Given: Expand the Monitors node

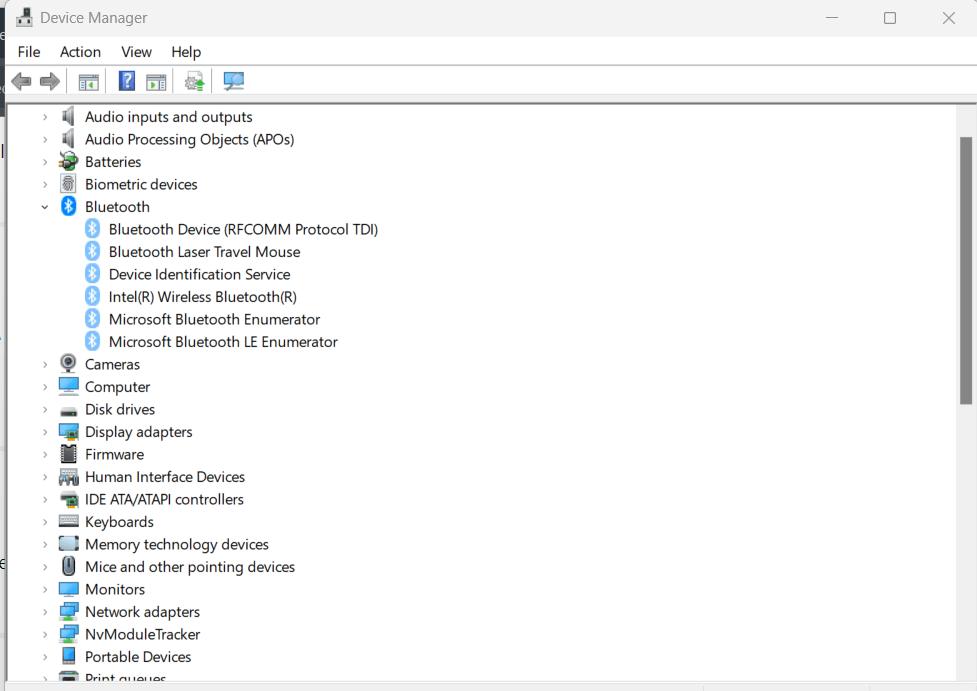Looking at the screenshot, I should 45,589.
